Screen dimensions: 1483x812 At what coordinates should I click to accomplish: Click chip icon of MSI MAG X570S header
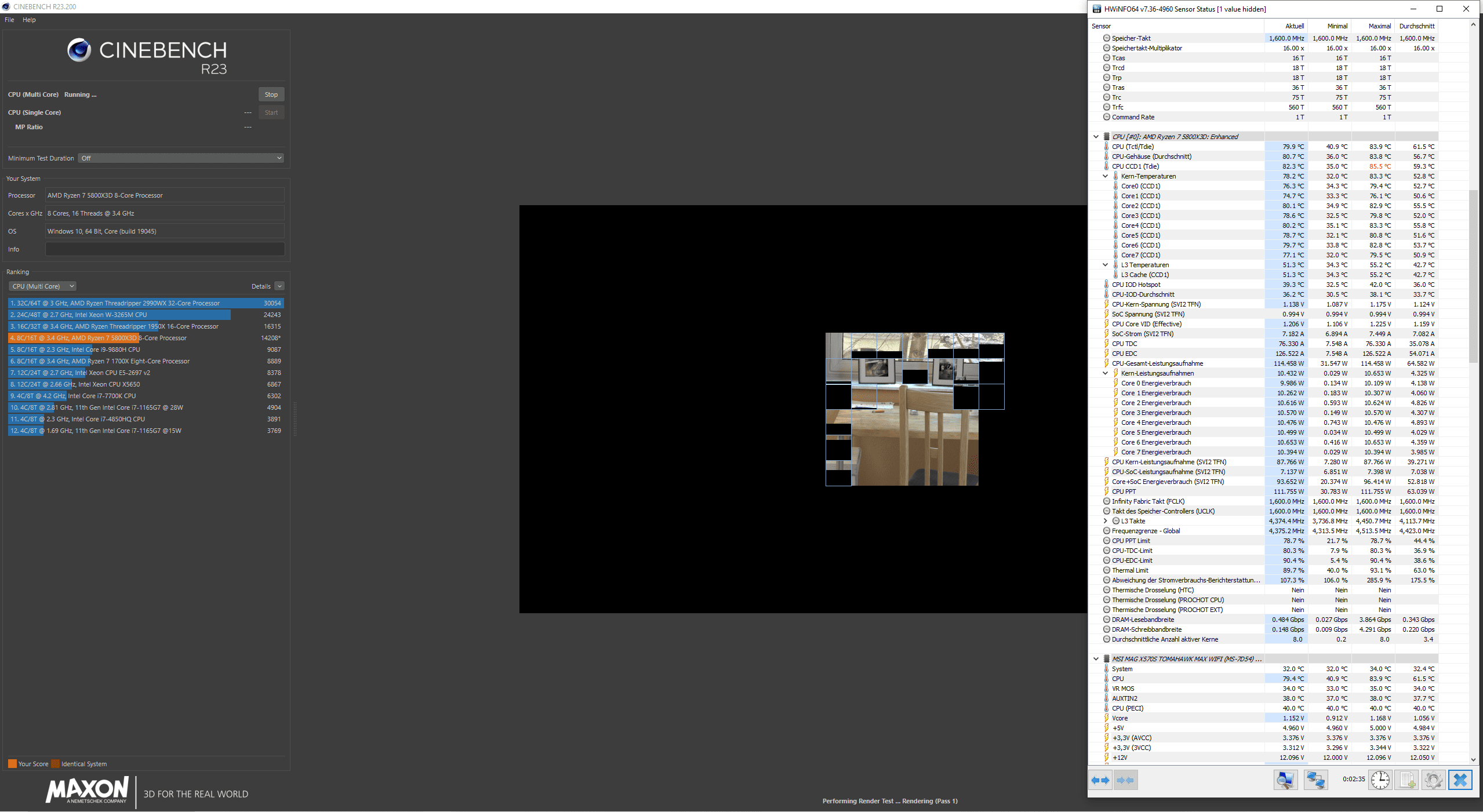tap(1107, 659)
